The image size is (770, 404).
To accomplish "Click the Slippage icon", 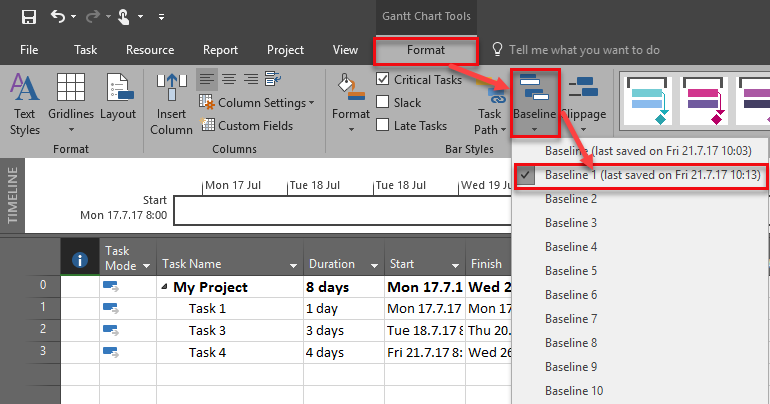I will point(582,104).
